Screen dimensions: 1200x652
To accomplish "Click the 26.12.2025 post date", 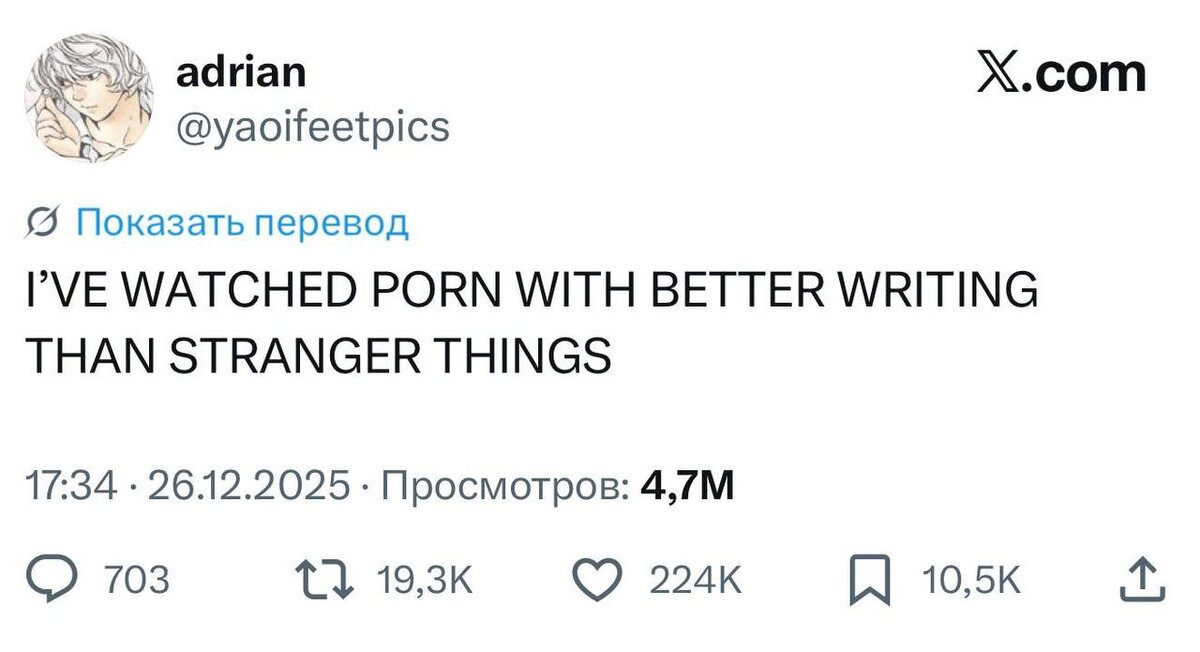I will pos(249,487).
